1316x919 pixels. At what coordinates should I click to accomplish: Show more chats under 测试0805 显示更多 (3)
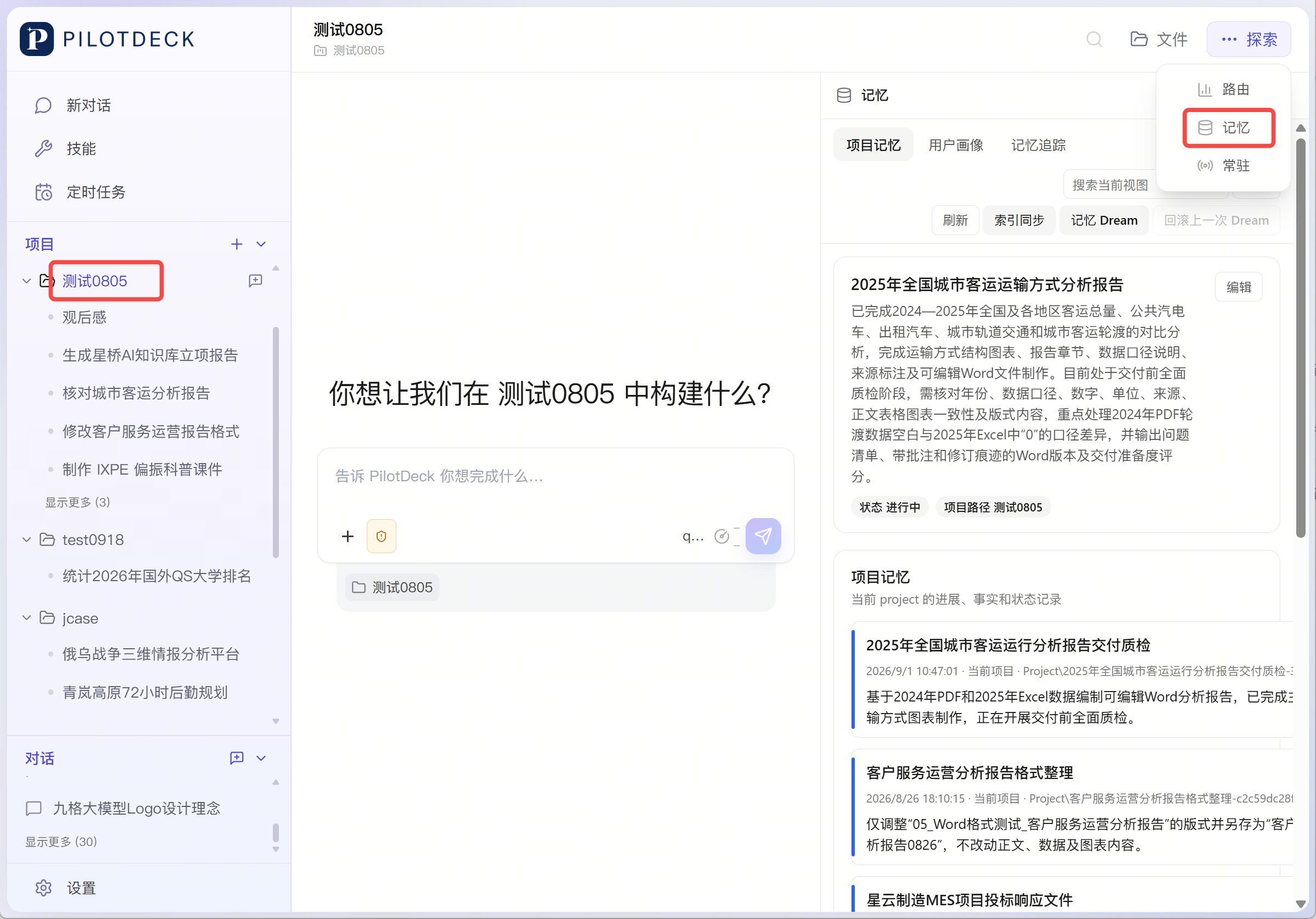tap(77, 502)
